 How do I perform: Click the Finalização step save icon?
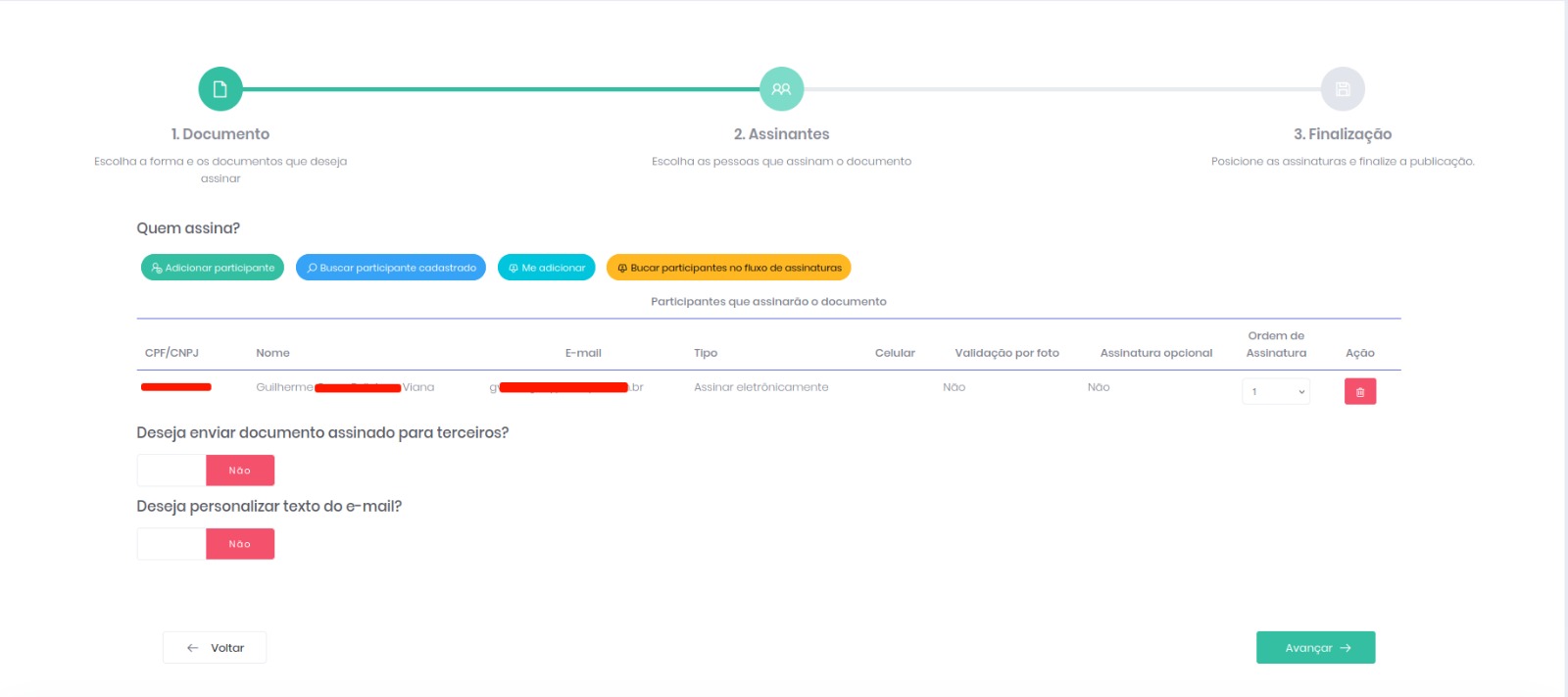pos(1343,89)
